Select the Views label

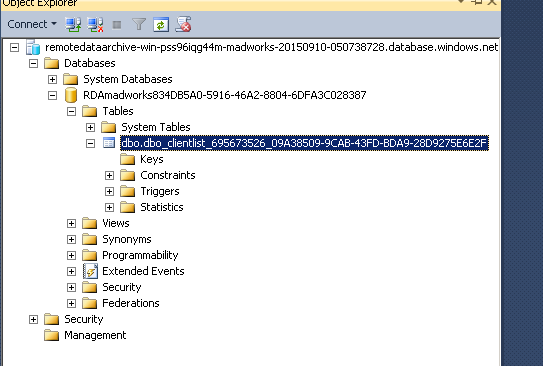(116, 223)
